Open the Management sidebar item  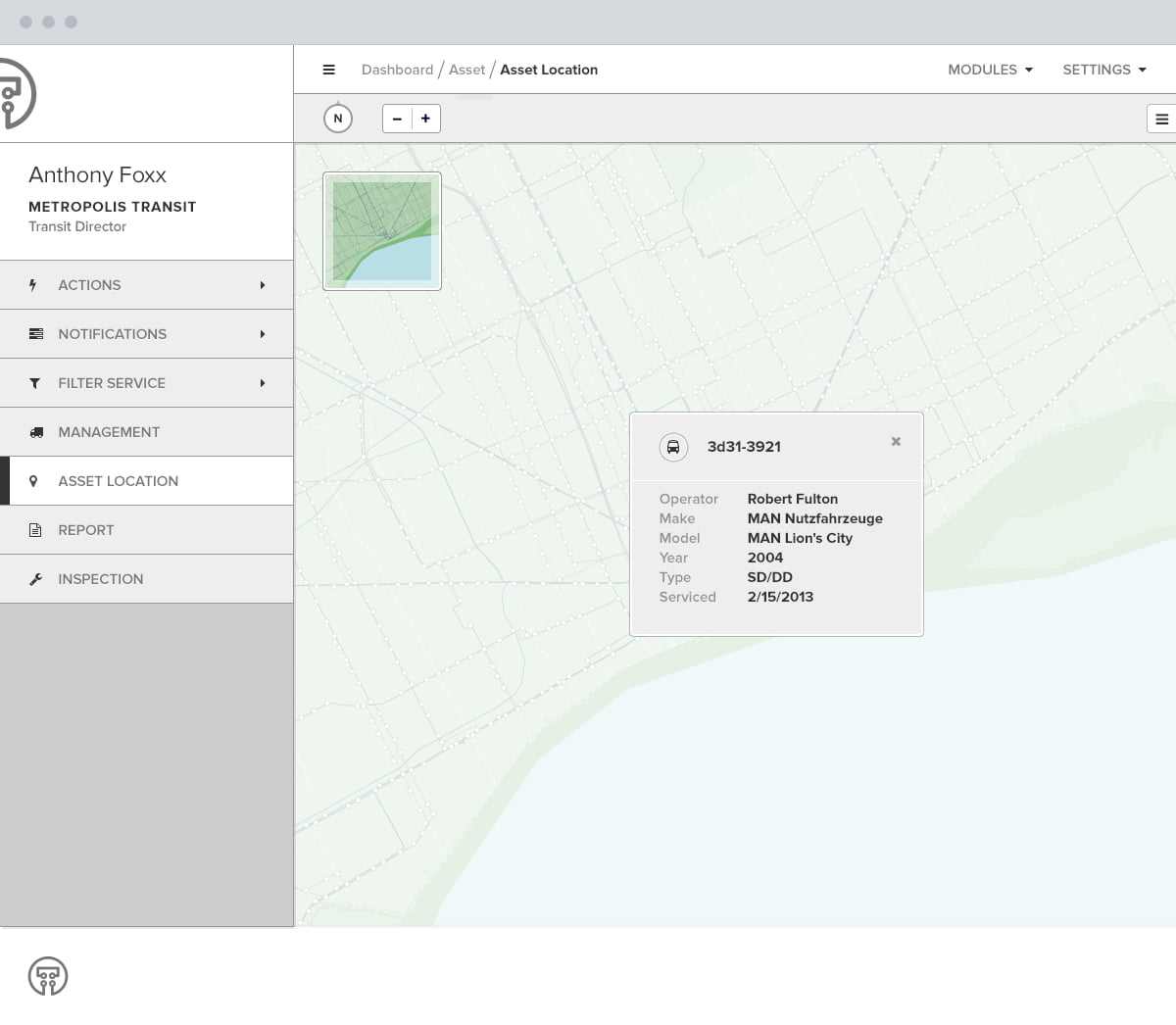coord(147,432)
